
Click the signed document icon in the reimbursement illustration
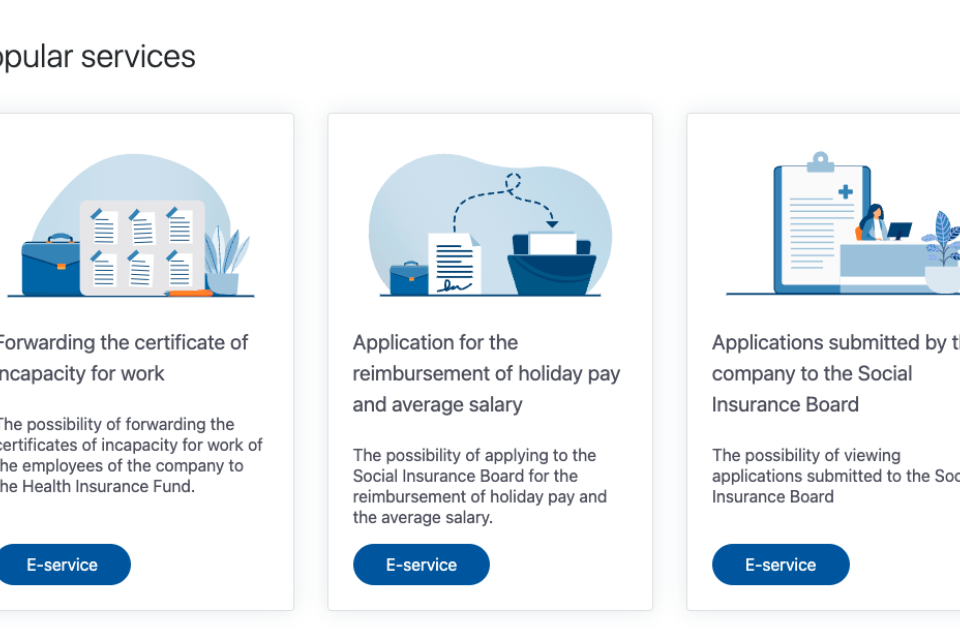(453, 264)
